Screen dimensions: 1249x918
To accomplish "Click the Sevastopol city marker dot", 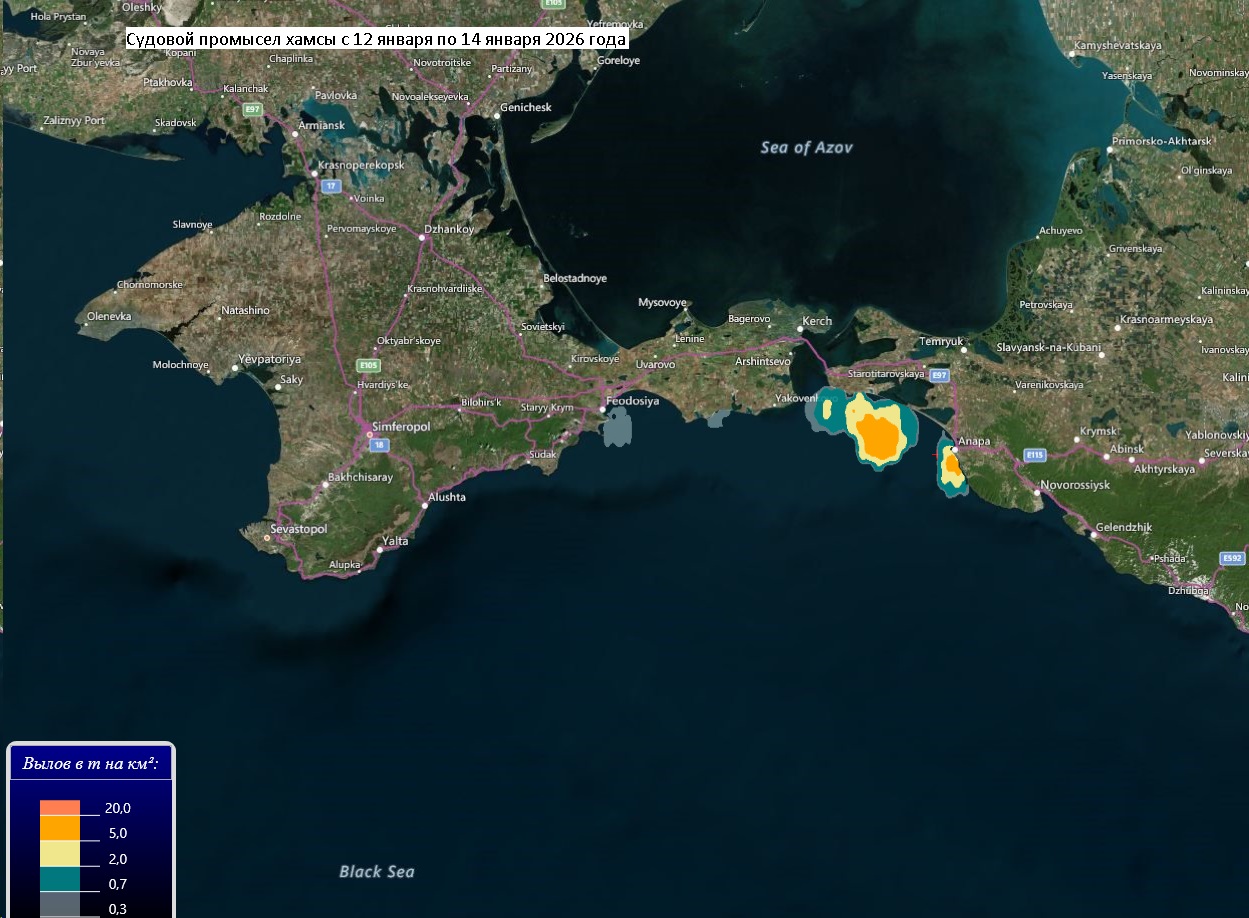I will [267, 538].
